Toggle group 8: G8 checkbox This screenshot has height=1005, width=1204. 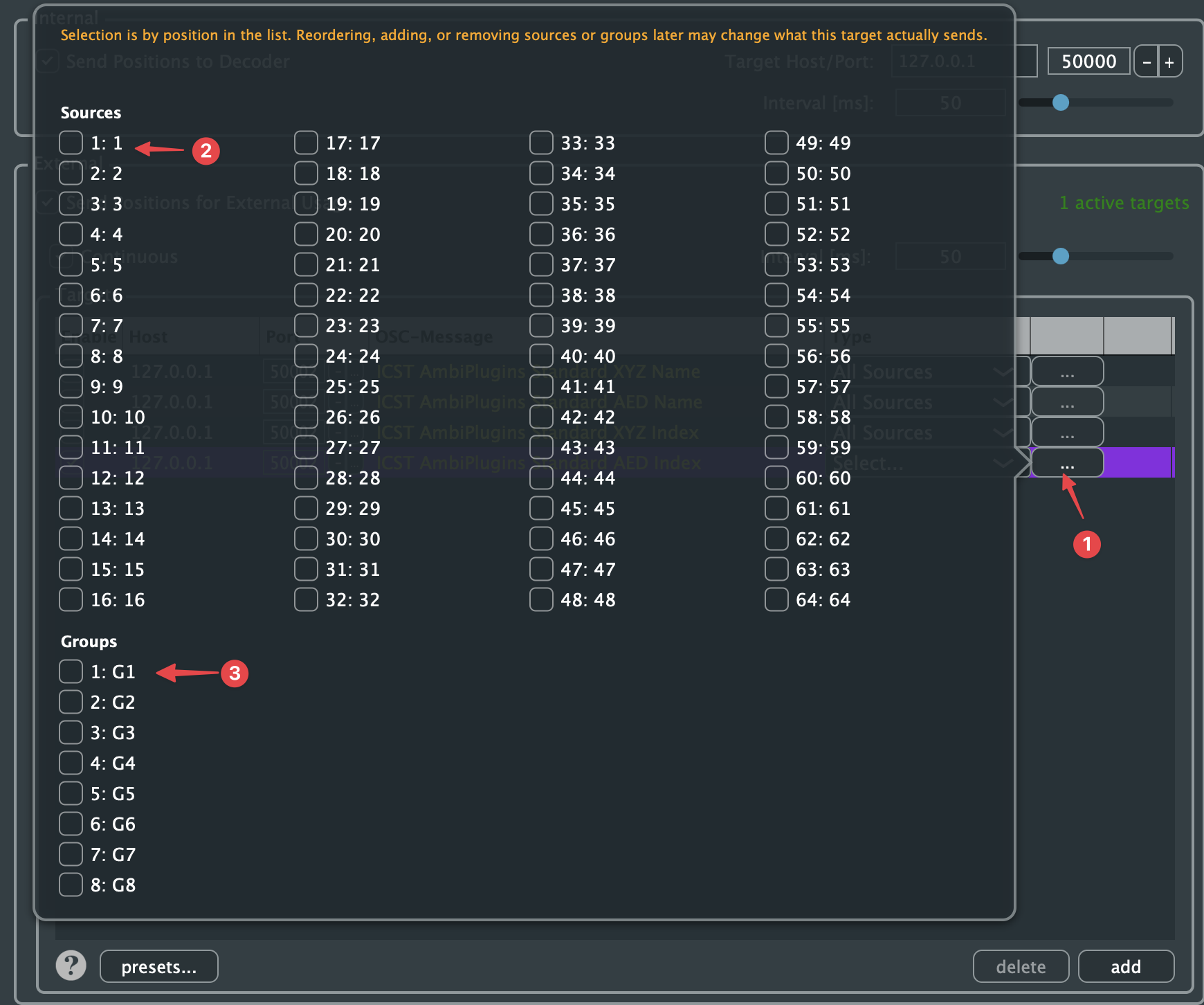pos(71,885)
